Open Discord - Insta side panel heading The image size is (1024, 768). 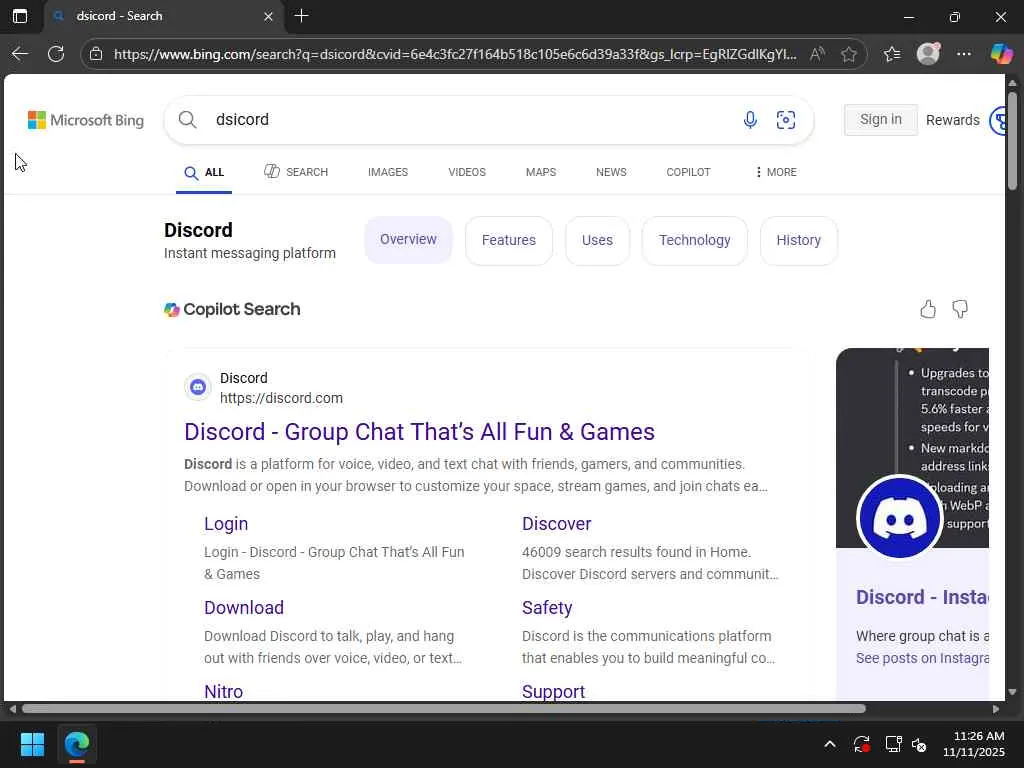point(922,597)
